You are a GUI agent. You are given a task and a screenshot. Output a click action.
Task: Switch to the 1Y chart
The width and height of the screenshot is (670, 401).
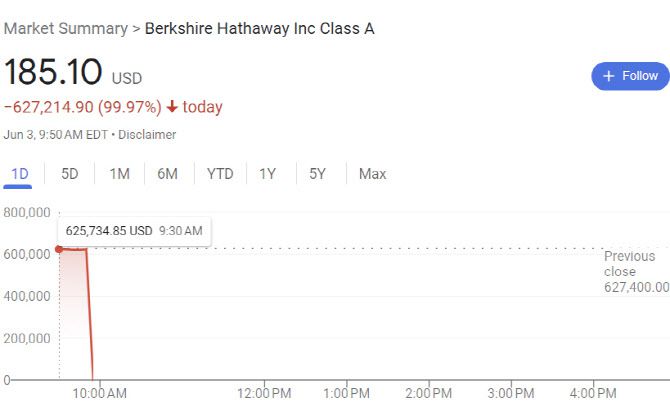[x=267, y=174]
